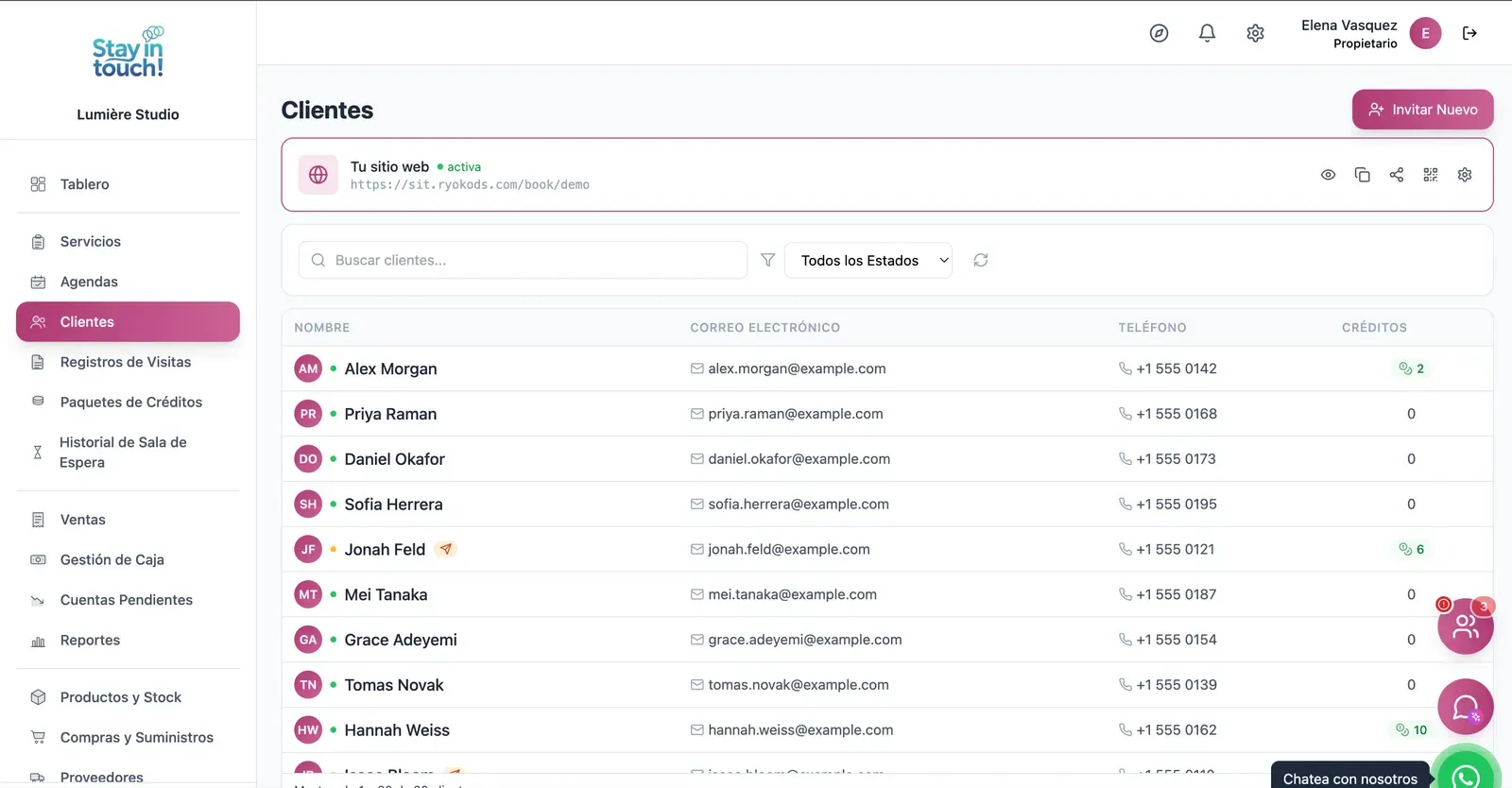Open the floating clients button with badge 3
The width and height of the screenshot is (1512, 788).
point(1465,625)
